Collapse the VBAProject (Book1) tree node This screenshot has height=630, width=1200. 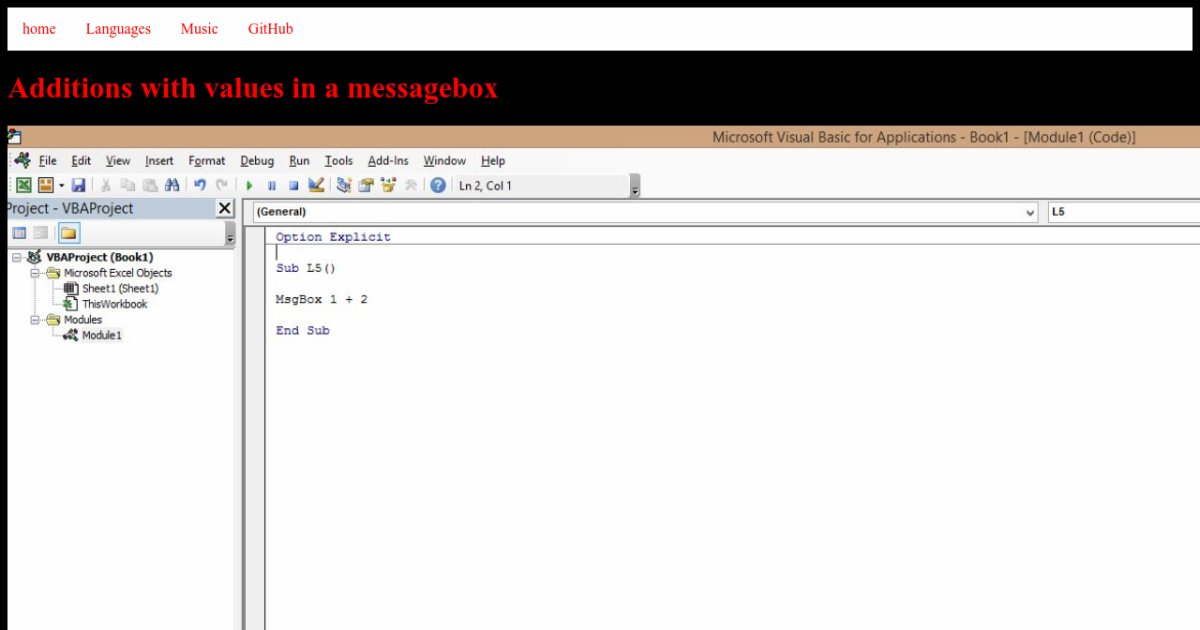(x=18, y=257)
